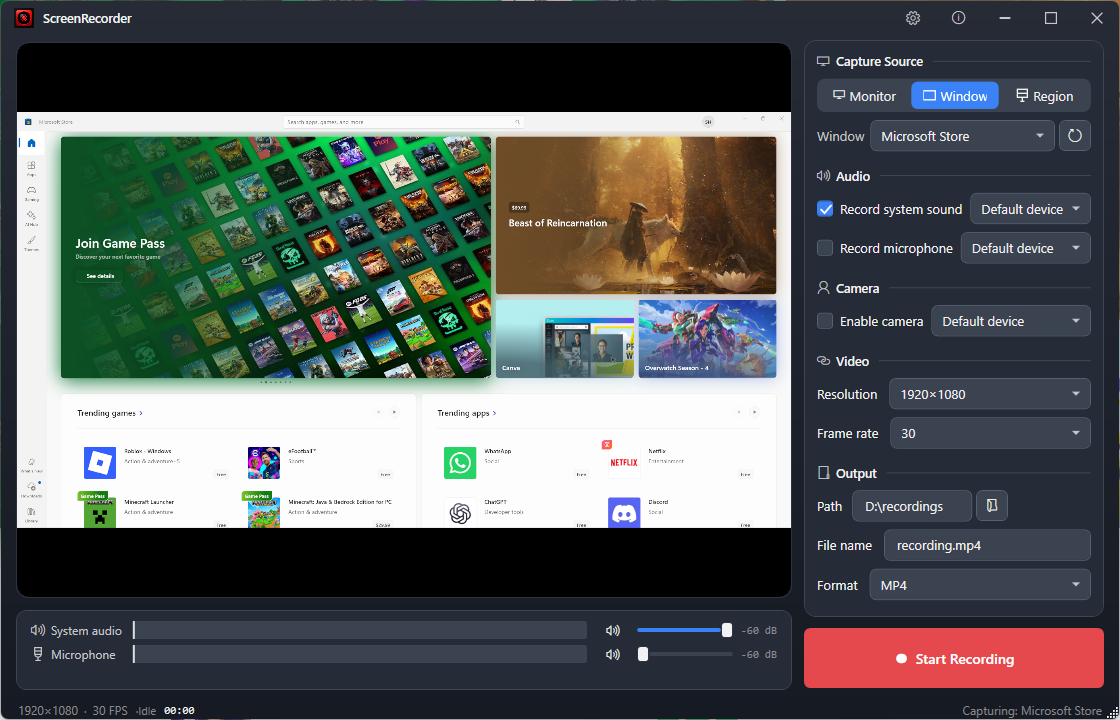Click the Home icon in Microsoft Store preview
Image resolution: width=1120 pixels, height=720 pixels.
(x=31, y=143)
